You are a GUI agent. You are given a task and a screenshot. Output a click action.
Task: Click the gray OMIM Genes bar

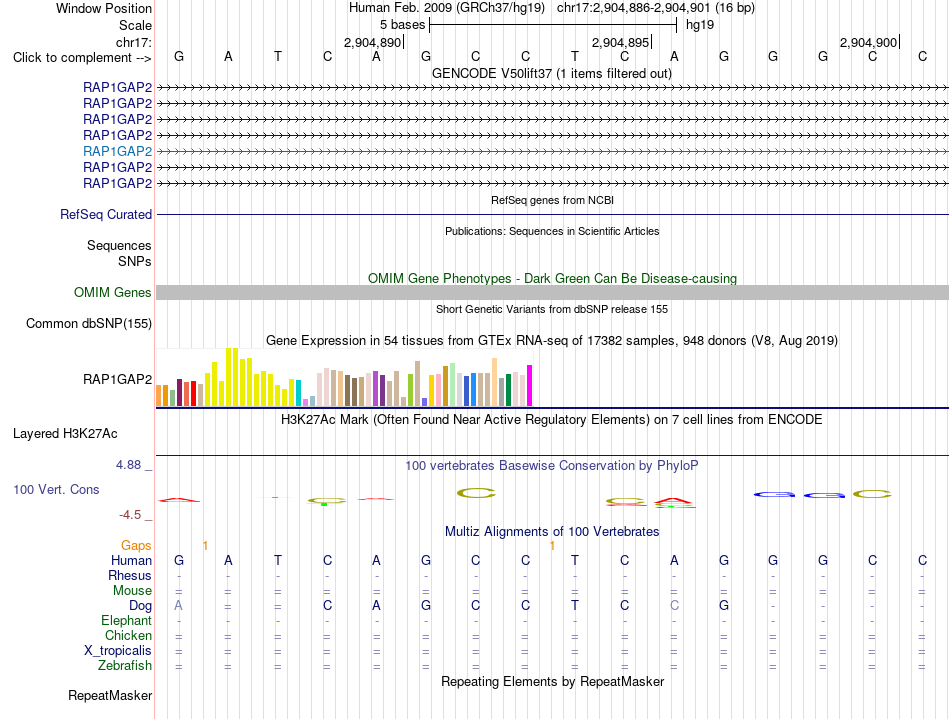tap(552, 293)
